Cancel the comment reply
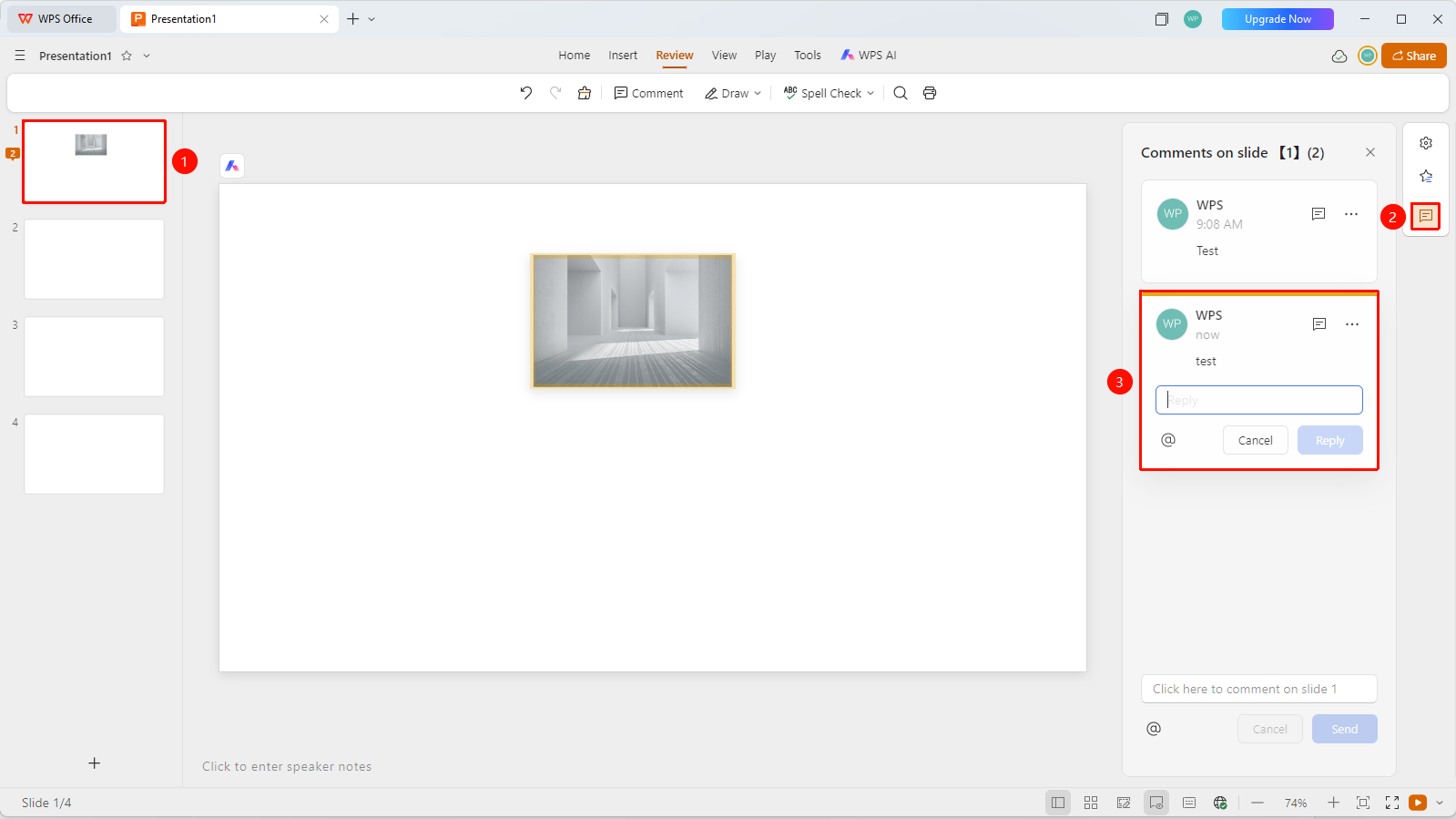Image resolution: width=1456 pixels, height=819 pixels. [1256, 440]
